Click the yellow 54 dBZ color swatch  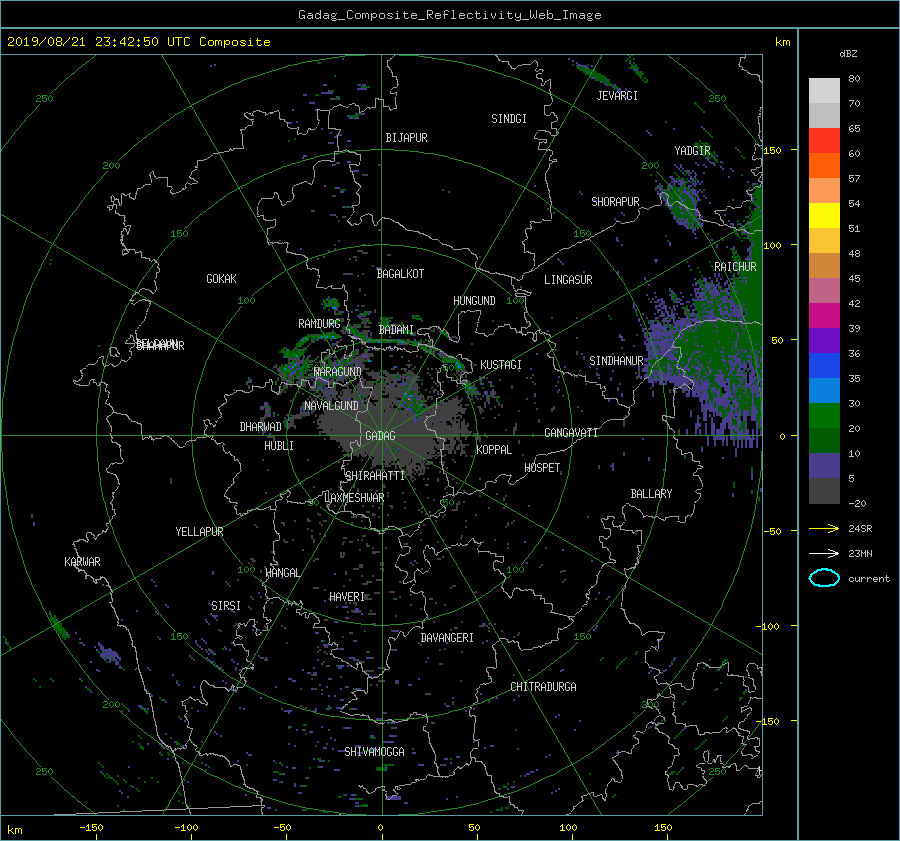click(x=824, y=215)
